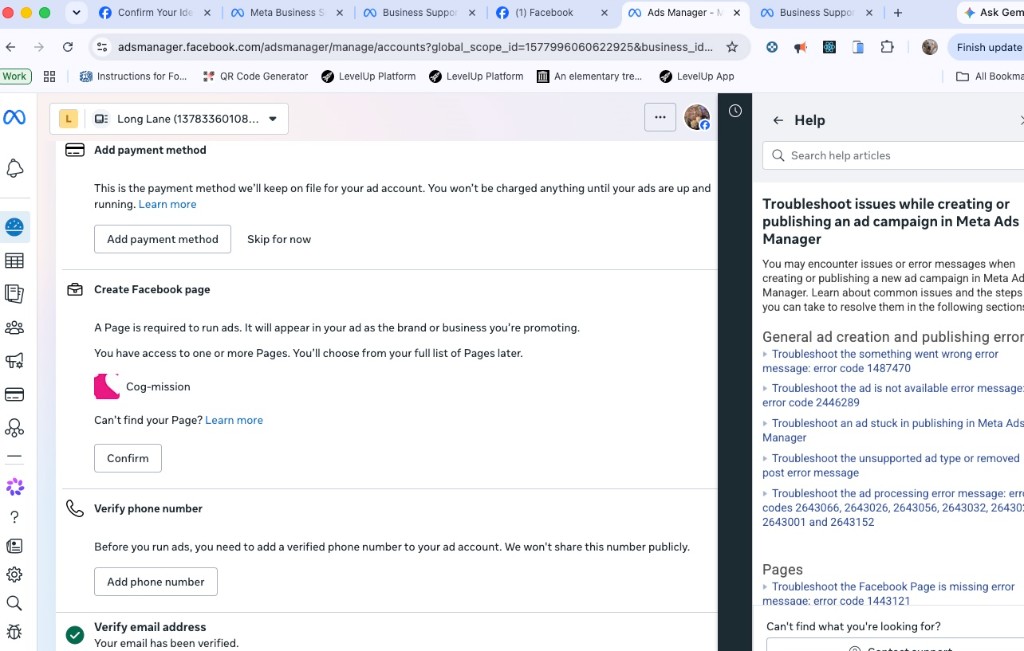Open the user profile avatar in Ads Manager
Viewport: 1024px width, 651px height.
click(697, 118)
